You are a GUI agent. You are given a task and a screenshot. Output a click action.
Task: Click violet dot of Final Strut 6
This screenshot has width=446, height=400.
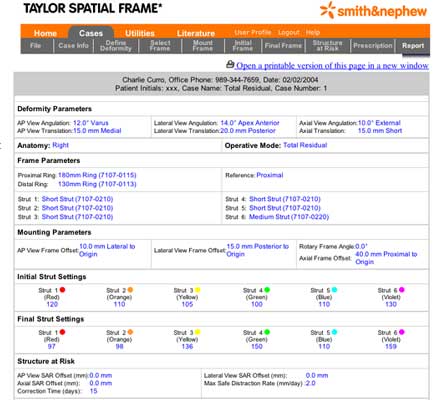pos(402,332)
